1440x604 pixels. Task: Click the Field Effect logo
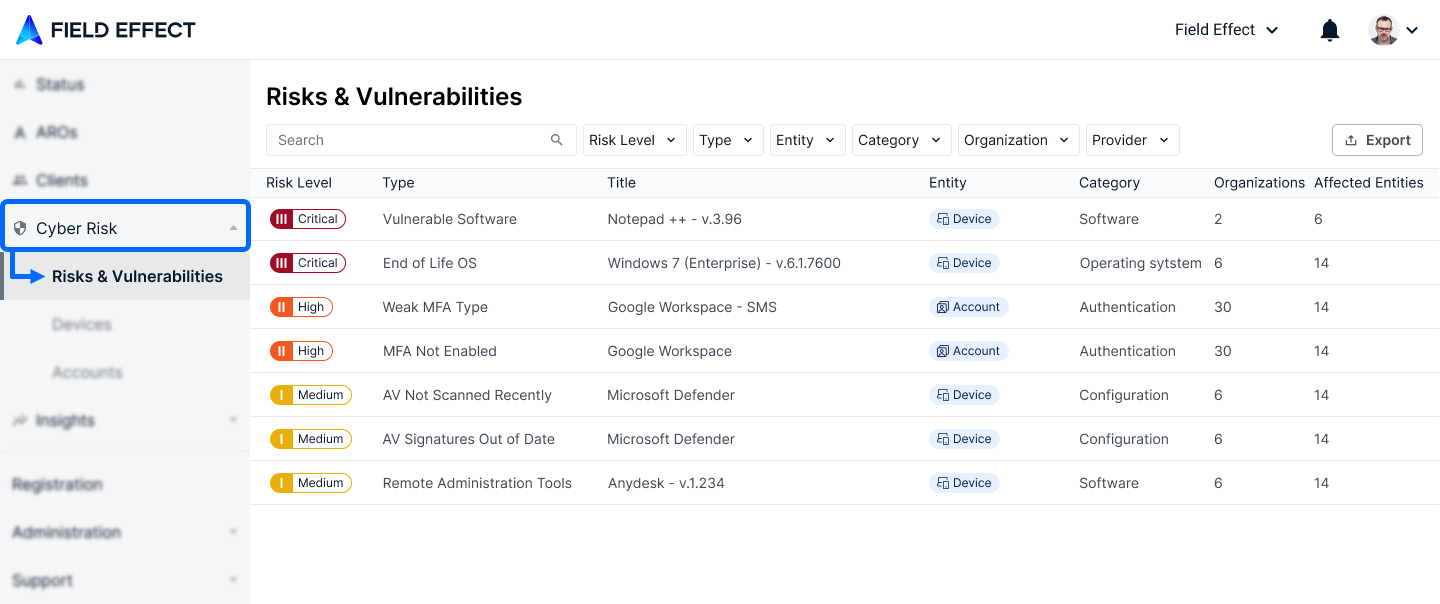point(106,30)
